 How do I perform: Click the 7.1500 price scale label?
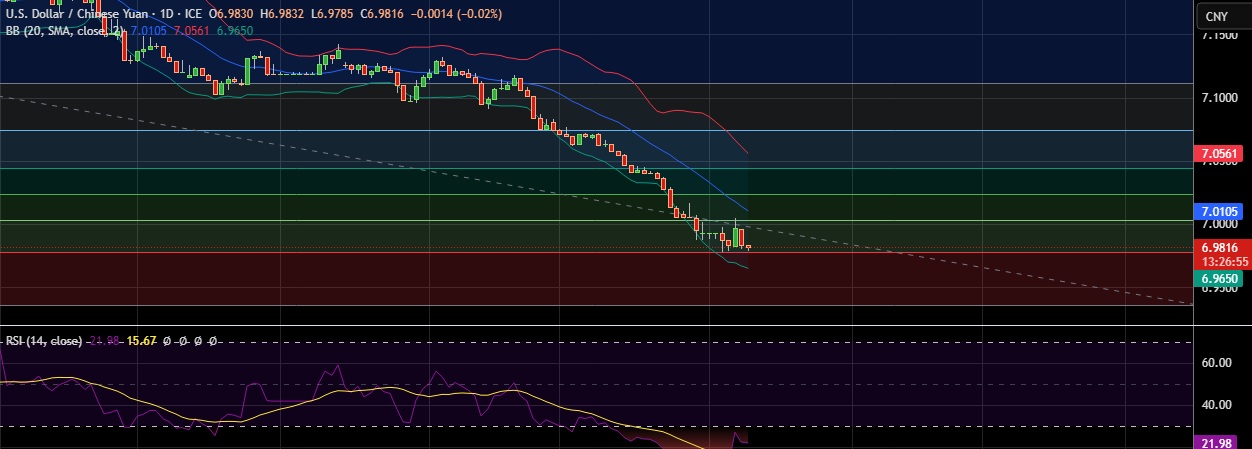tap(1218, 35)
